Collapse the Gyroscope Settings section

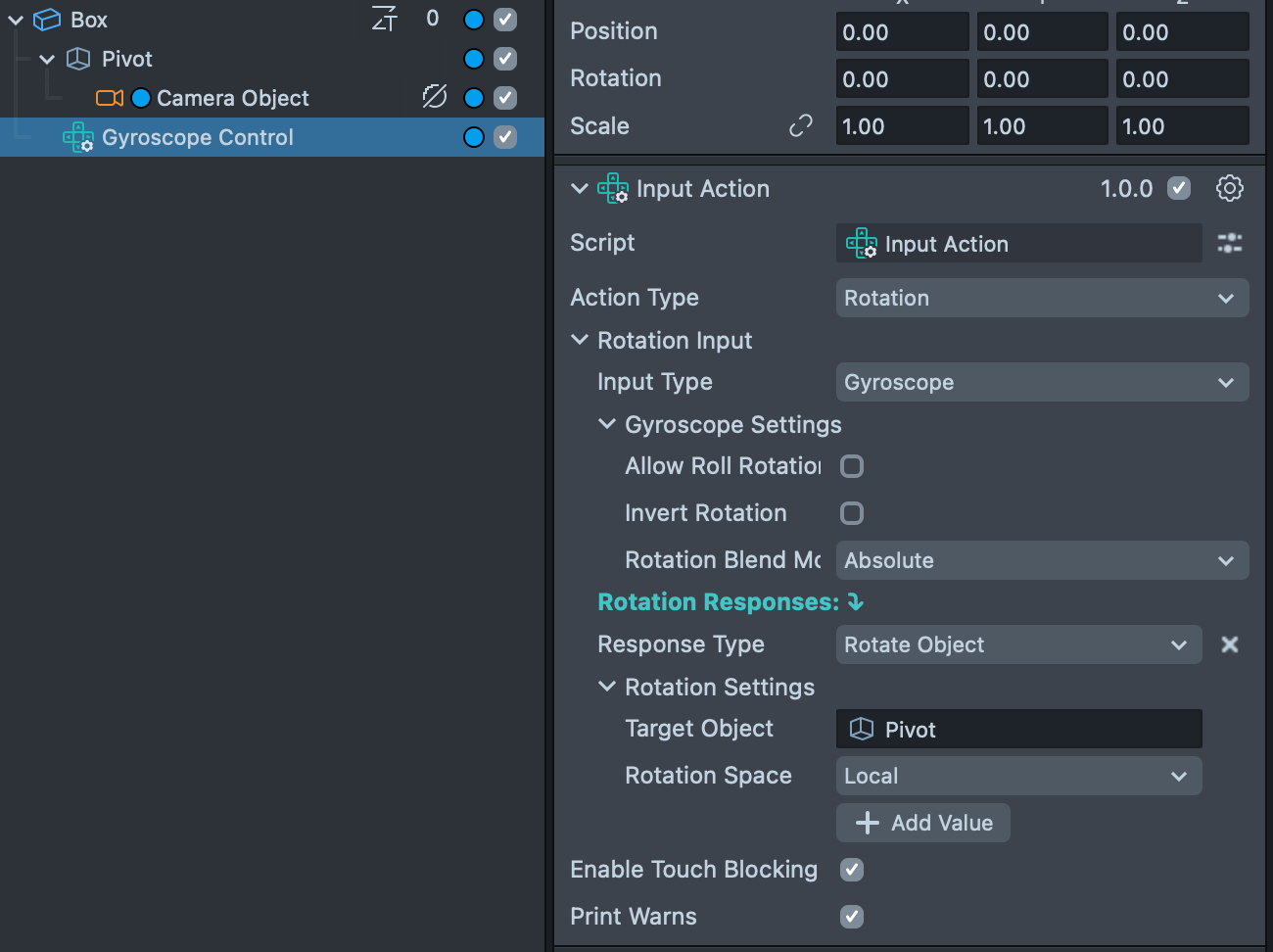[x=607, y=424]
